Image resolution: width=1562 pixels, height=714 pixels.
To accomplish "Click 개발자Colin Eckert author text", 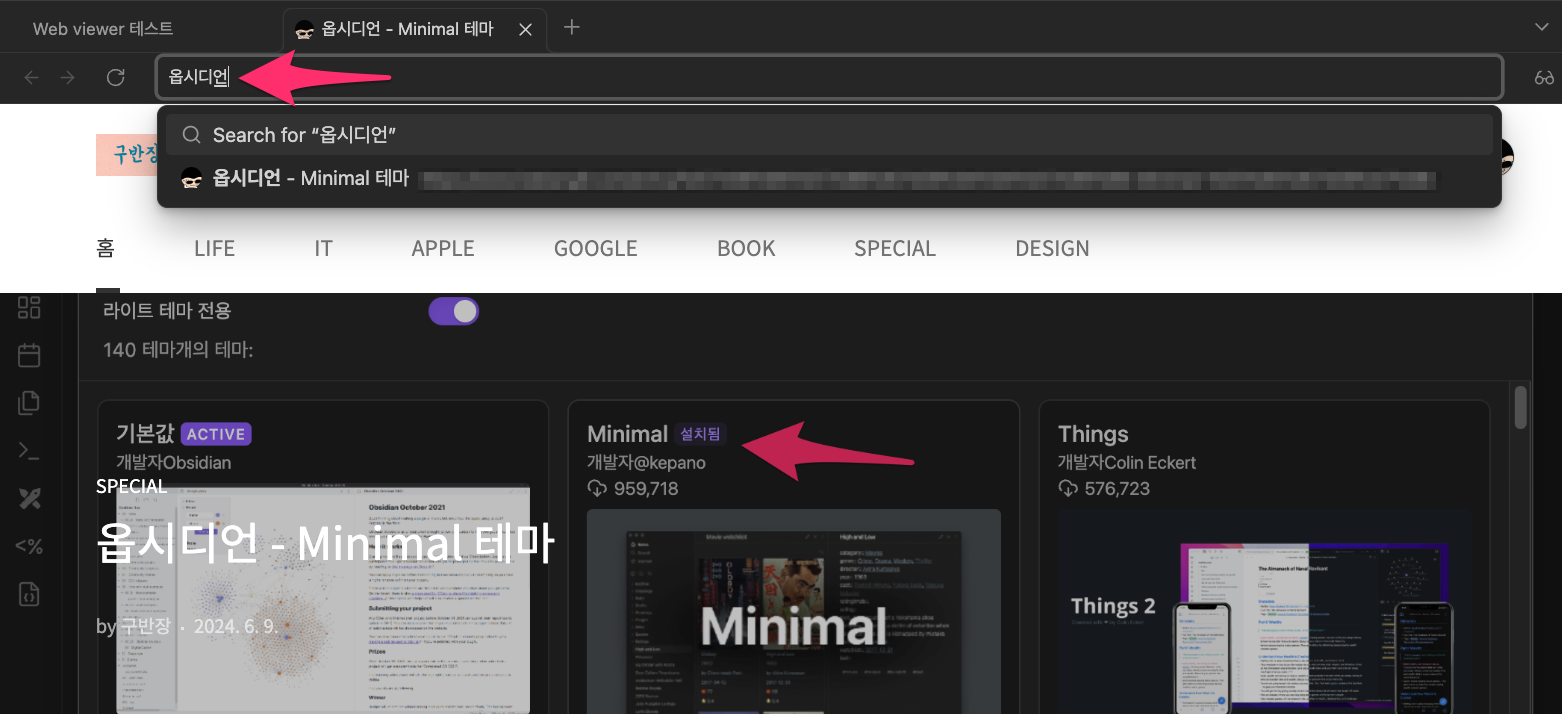I will point(1127,462).
